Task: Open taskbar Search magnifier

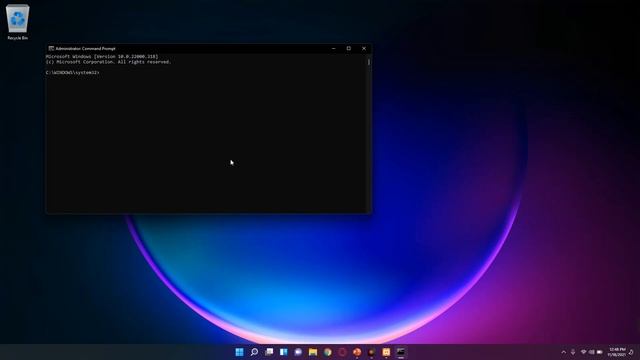Action: coord(254,352)
